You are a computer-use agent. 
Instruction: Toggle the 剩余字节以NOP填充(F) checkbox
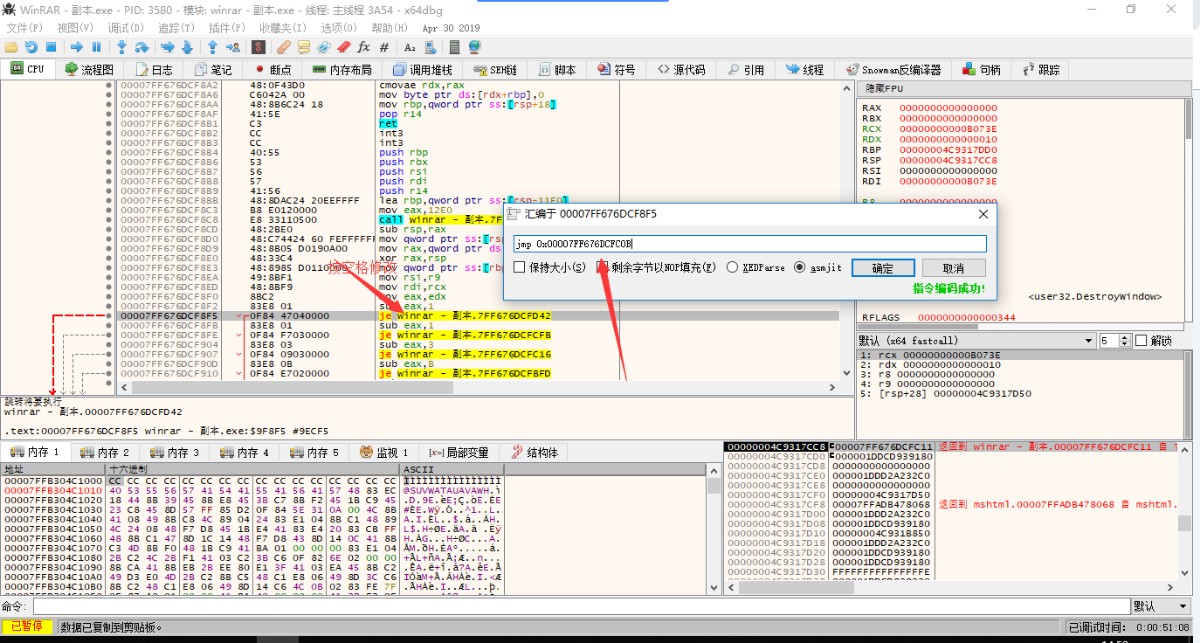[603, 267]
